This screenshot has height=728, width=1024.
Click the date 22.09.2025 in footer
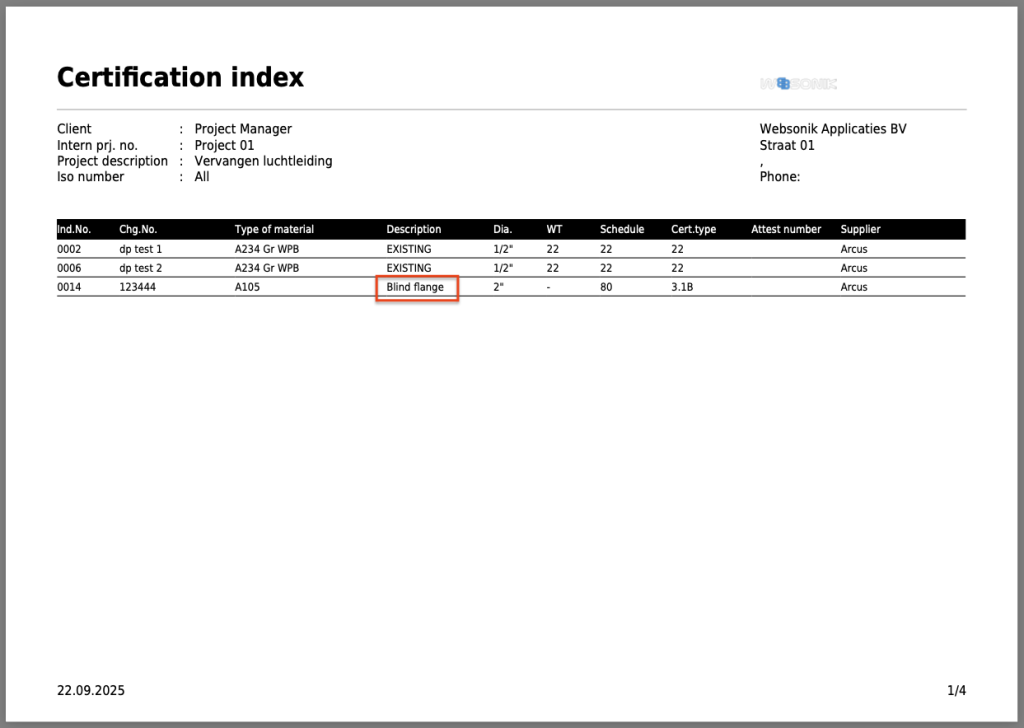(91, 691)
